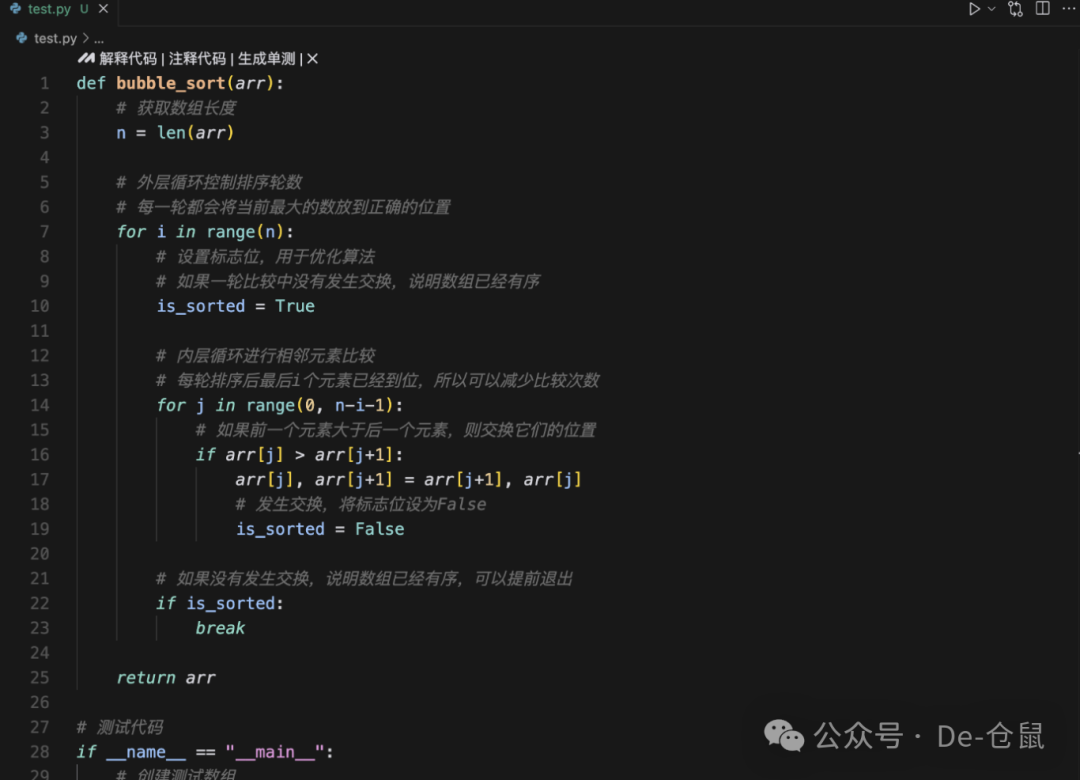
Task: Click the Python file icon in tab
Action: 15,9
